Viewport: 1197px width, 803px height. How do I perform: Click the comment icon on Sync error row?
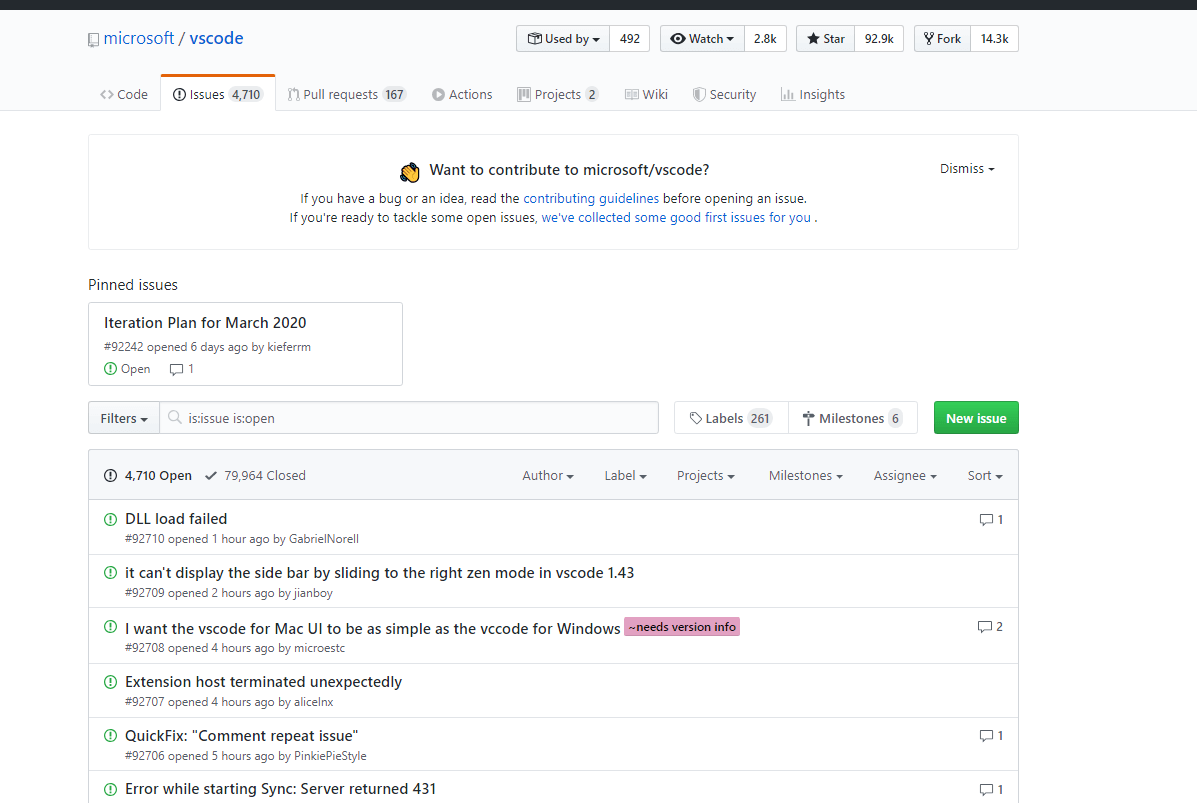pos(986,790)
